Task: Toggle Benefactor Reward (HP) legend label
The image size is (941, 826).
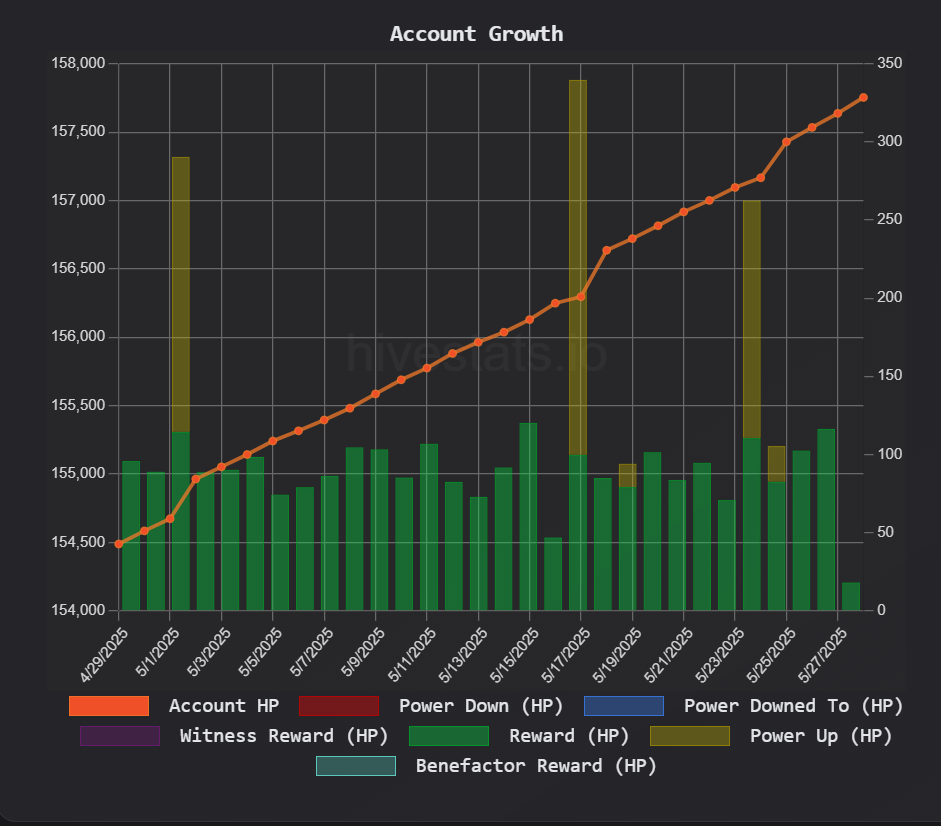Action: [536, 766]
